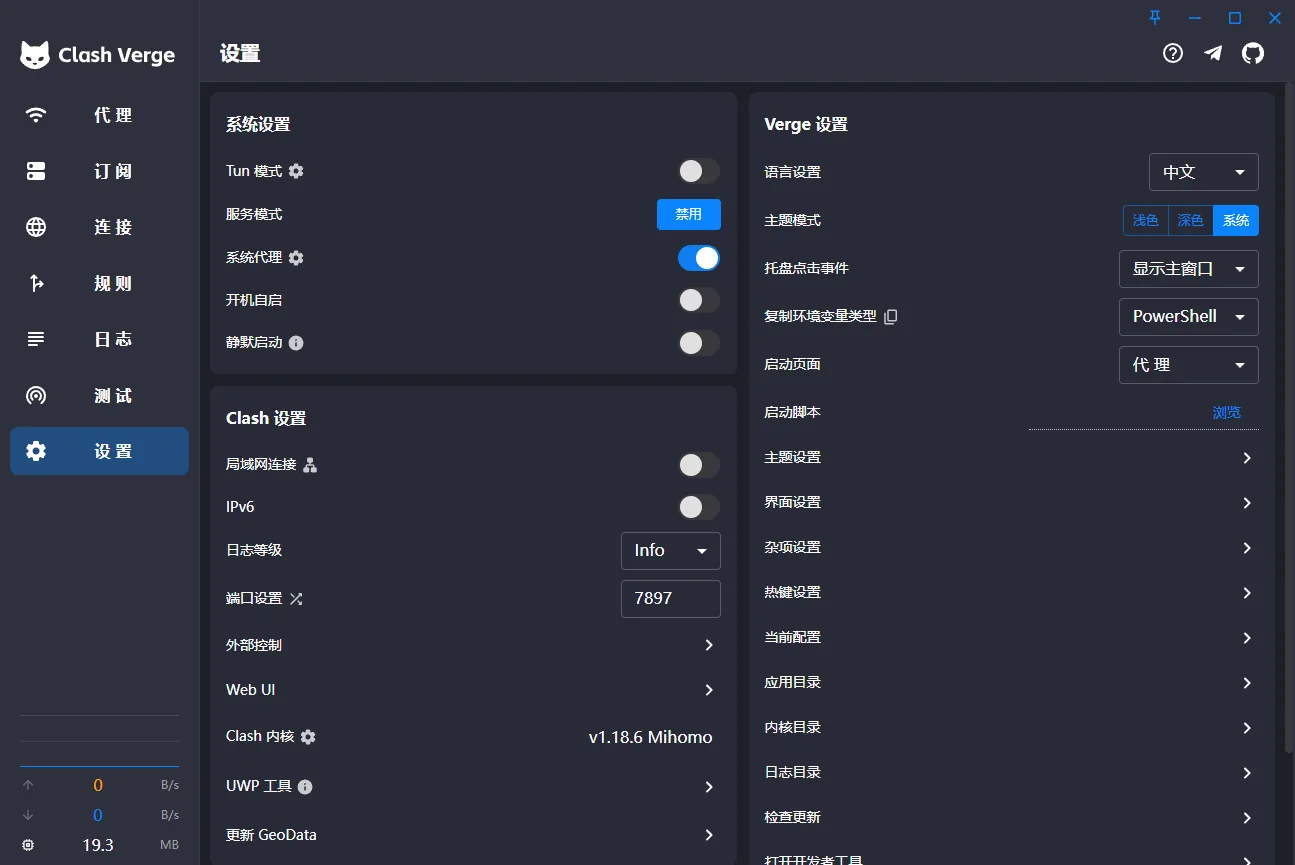Click the LAN connection network icon

coord(310,465)
